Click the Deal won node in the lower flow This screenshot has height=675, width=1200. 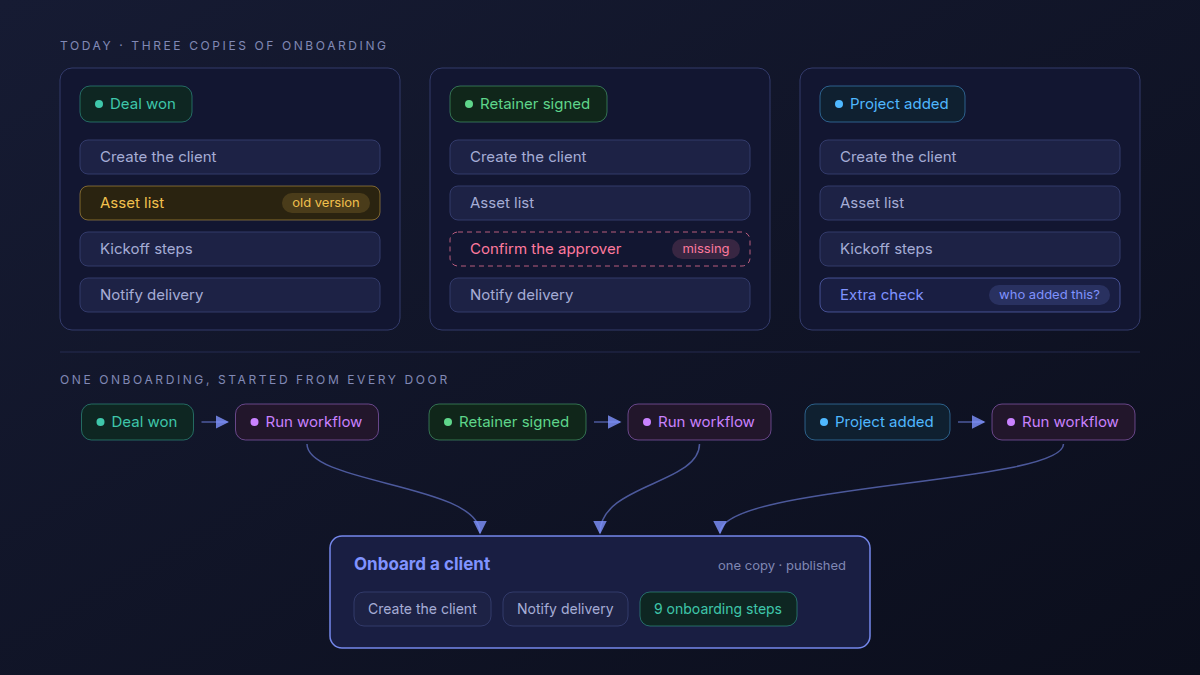137,422
